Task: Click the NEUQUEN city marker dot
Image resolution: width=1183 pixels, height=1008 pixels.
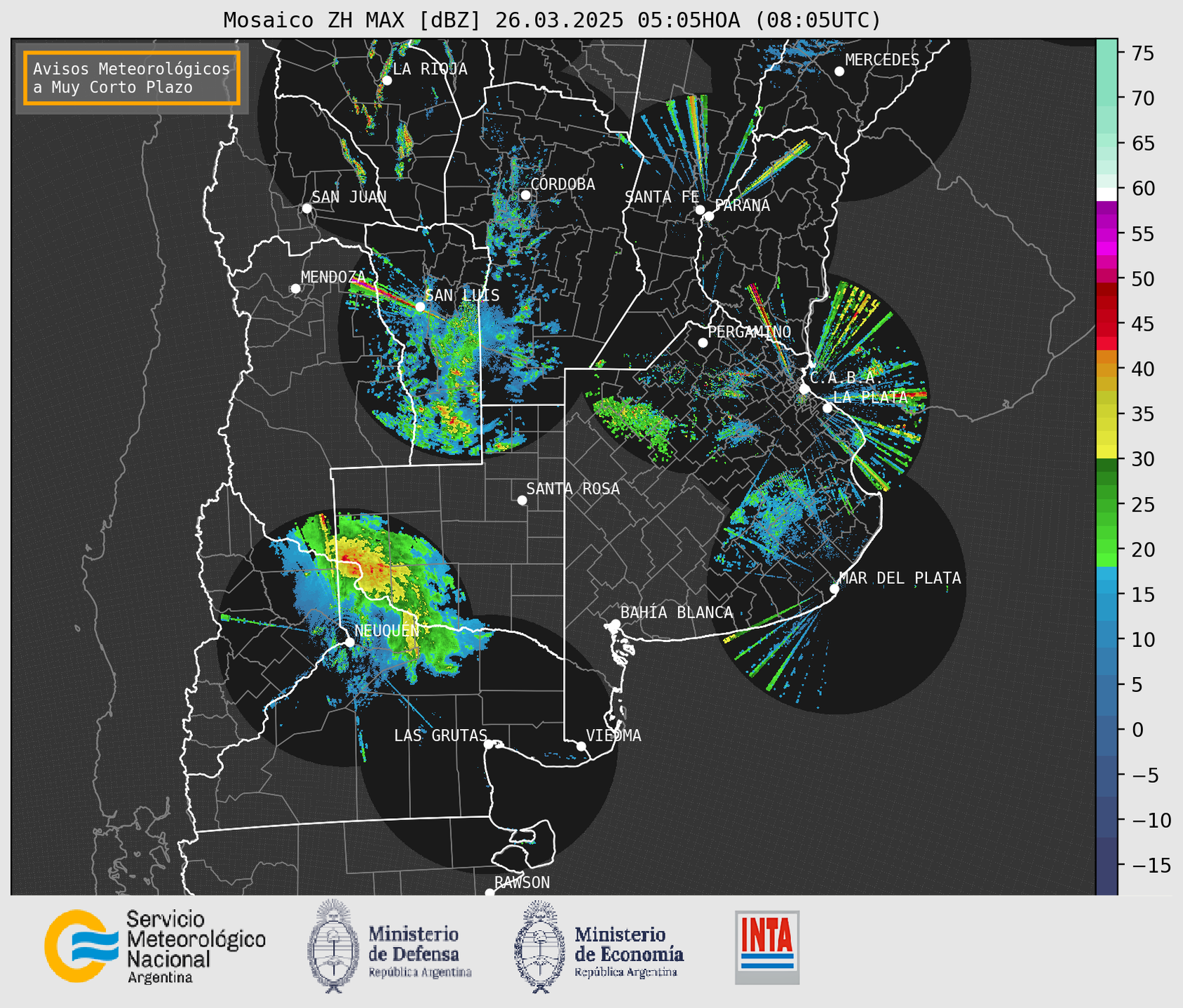Action: [349, 642]
